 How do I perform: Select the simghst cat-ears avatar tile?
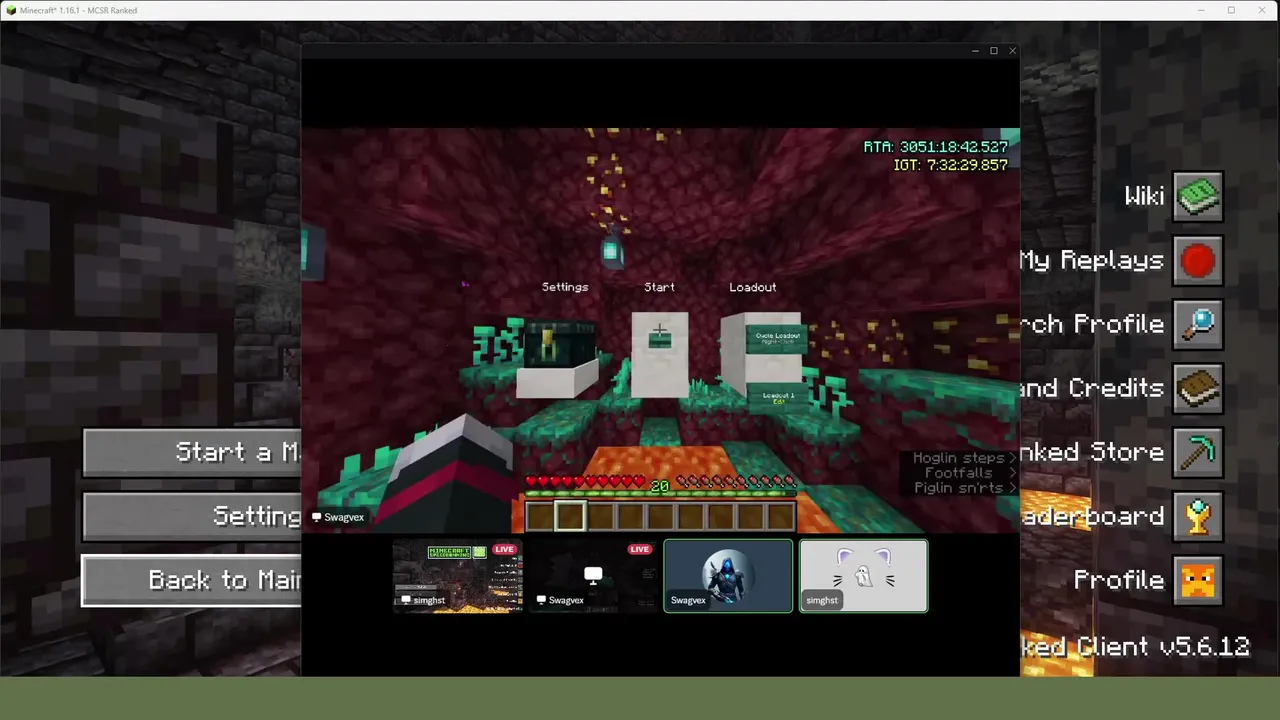point(863,576)
